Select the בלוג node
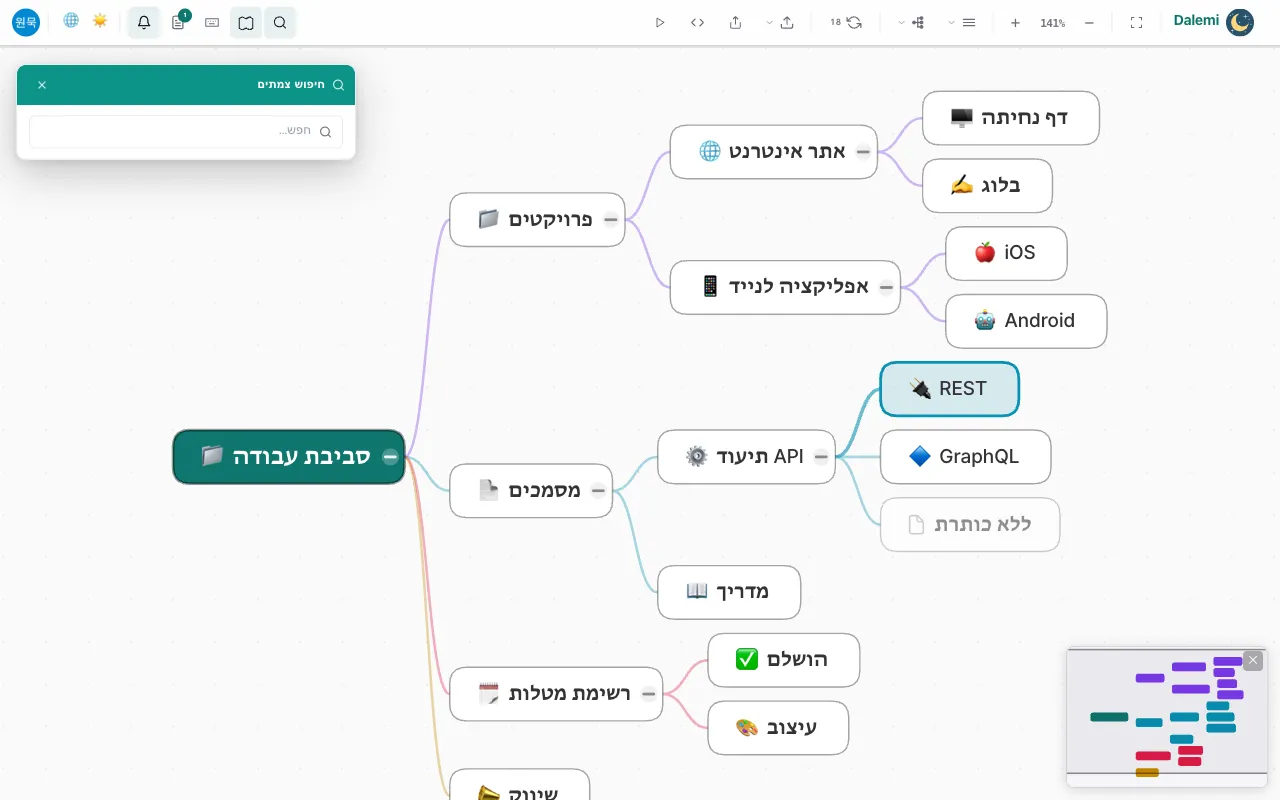Viewport: 1280px width, 800px height. coord(987,186)
